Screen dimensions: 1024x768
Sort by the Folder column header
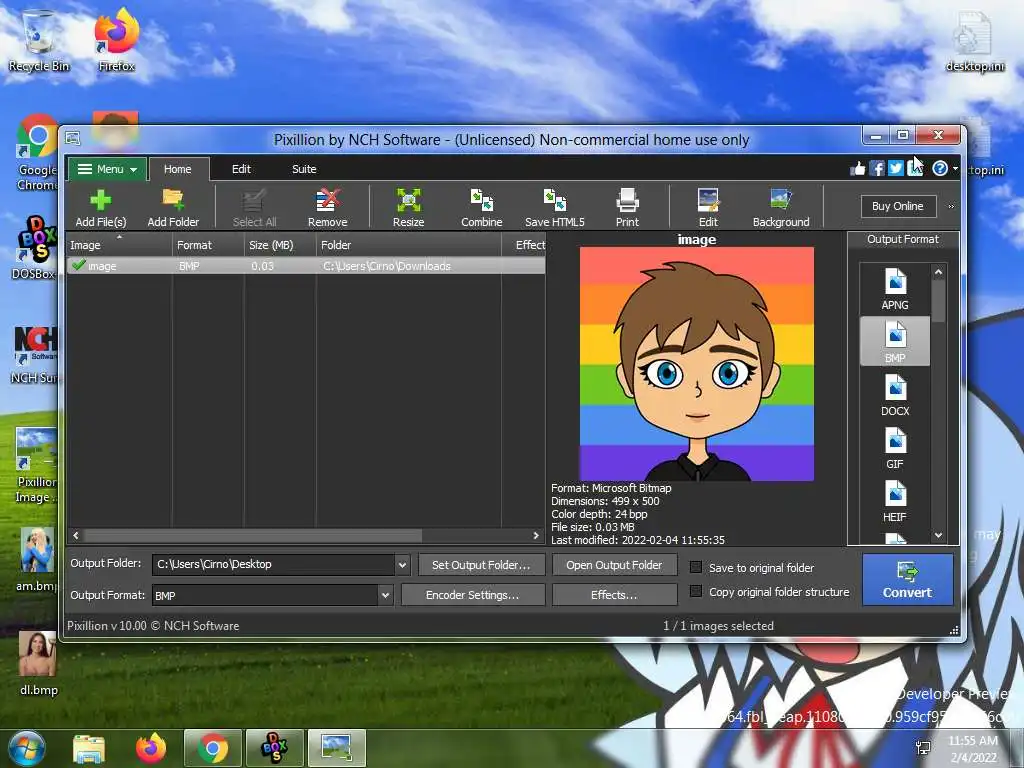(408, 245)
